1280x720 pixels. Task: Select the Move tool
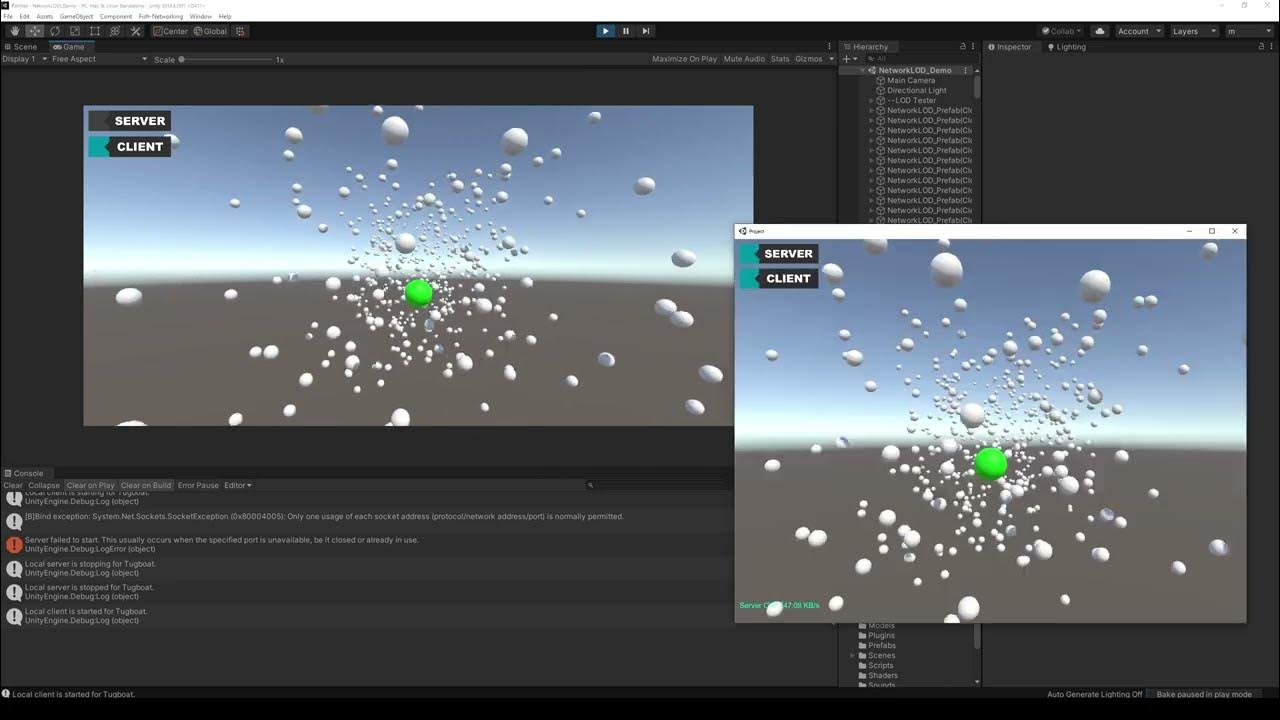click(x=34, y=31)
